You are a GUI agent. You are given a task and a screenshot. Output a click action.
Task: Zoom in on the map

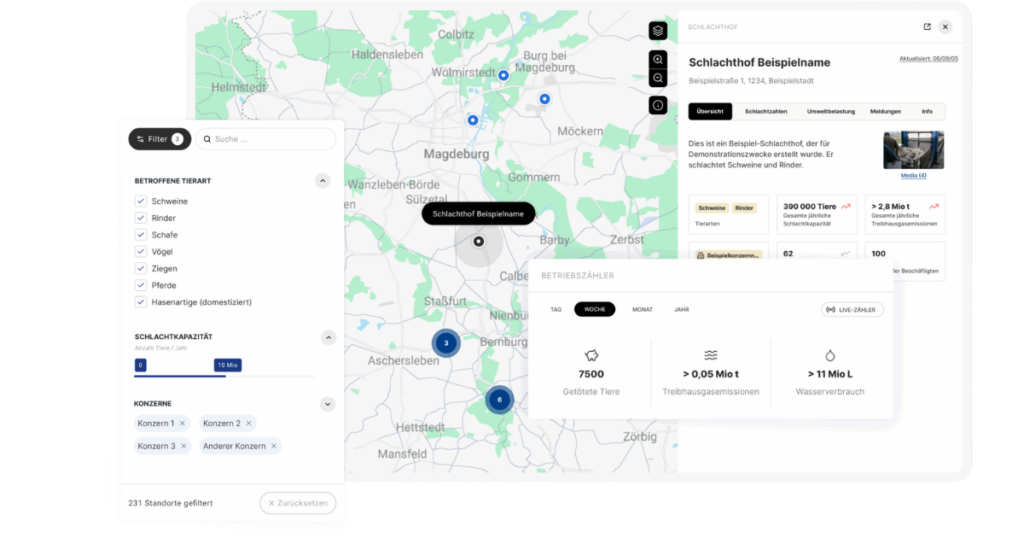coord(657,60)
